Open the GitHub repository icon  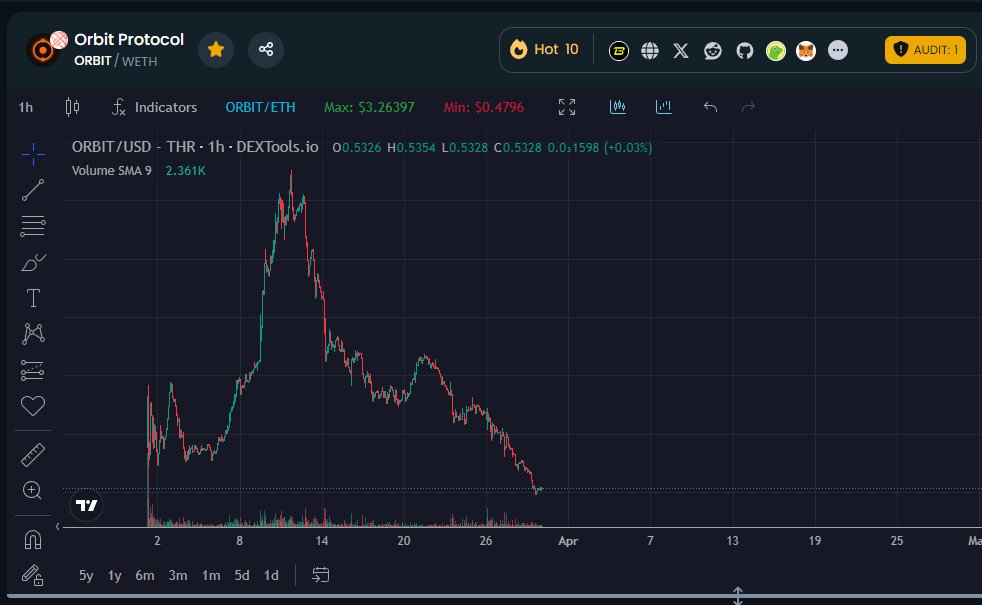(745, 51)
